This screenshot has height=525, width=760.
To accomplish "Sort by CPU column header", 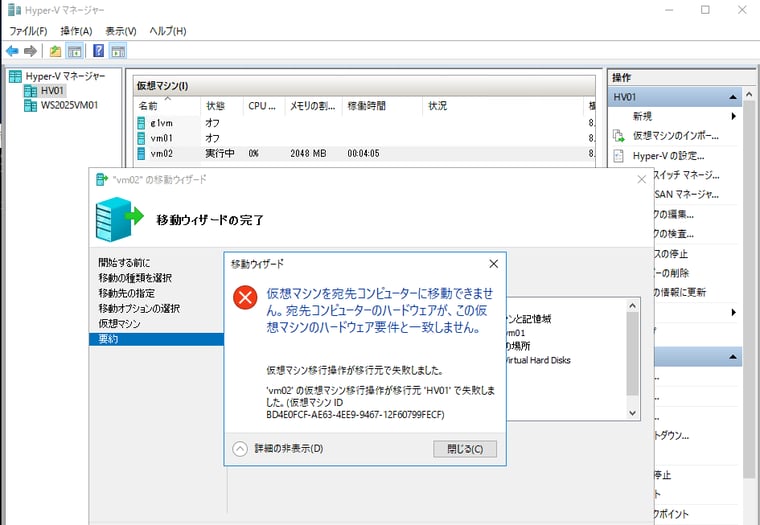I will tap(263, 106).
